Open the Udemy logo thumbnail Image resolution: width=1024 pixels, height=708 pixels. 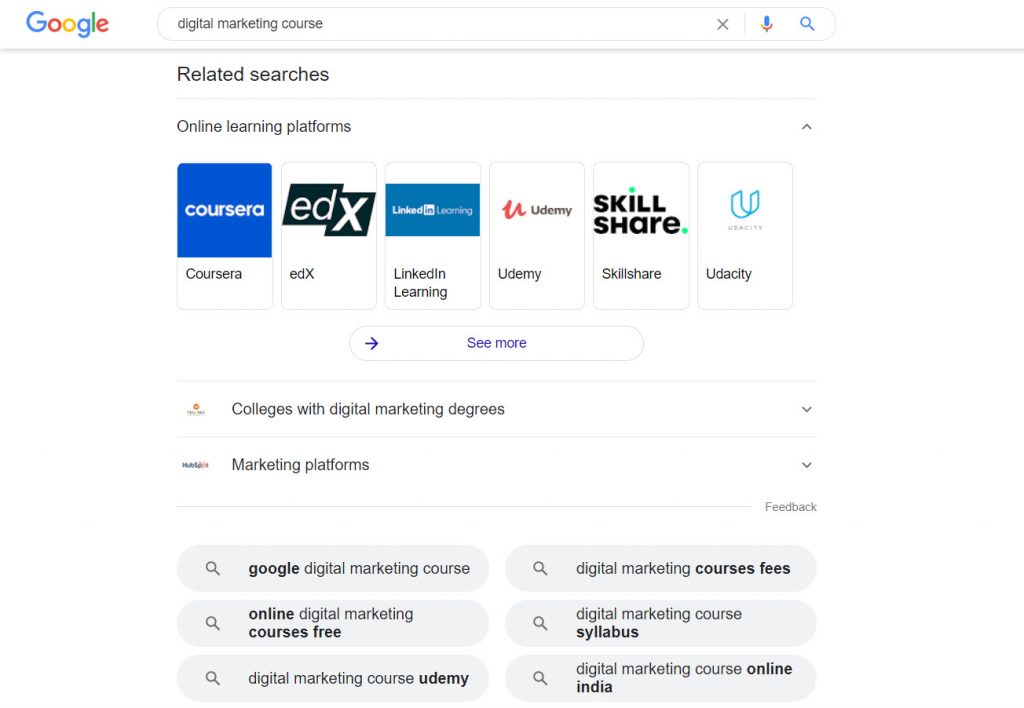click(537, 210)
